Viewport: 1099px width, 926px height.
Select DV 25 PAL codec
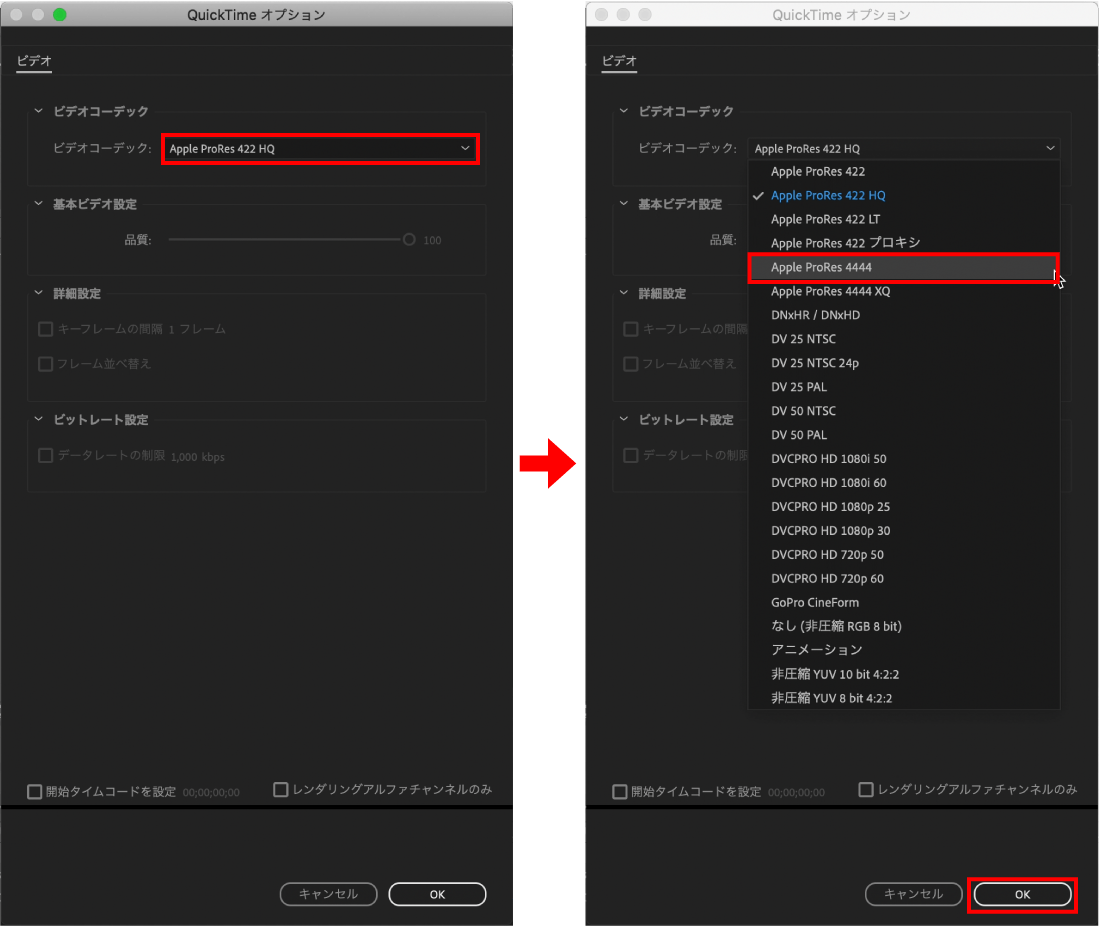[x=903, y=387]
